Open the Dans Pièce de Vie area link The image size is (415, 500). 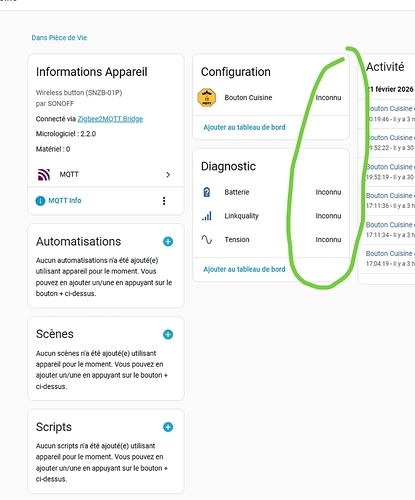coord(59,38)
